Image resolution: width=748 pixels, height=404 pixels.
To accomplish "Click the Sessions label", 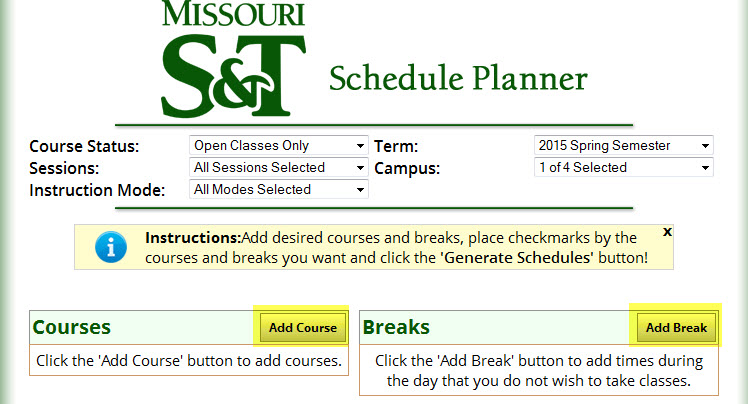I will (64, 168).
